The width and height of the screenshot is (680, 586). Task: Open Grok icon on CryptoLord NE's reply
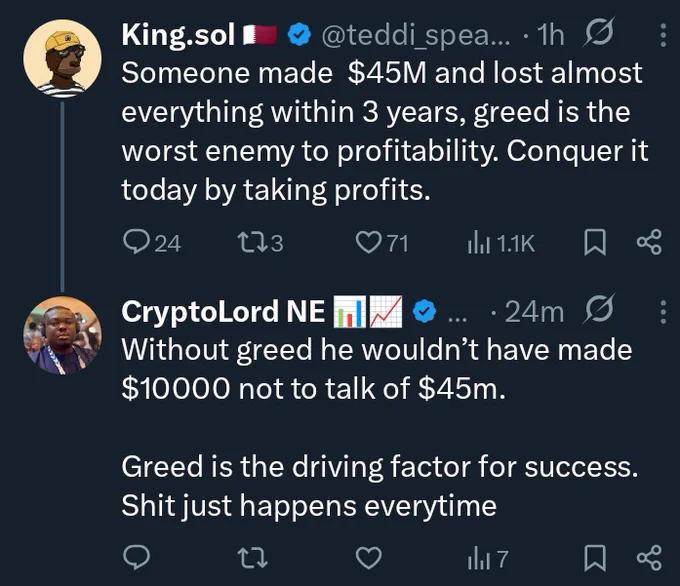[x=599, y=309]
